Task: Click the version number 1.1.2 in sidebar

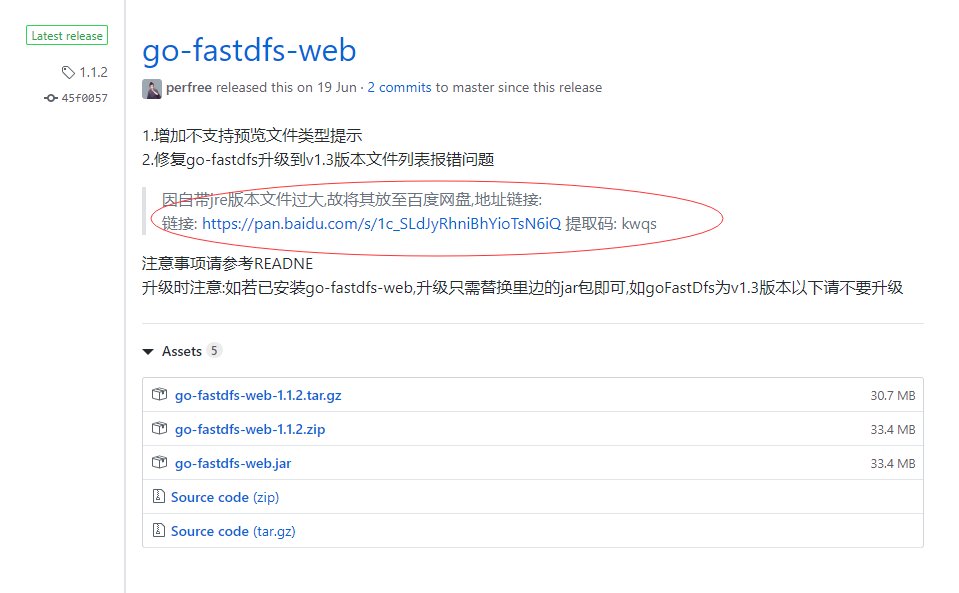Action: tap(95, 71)
